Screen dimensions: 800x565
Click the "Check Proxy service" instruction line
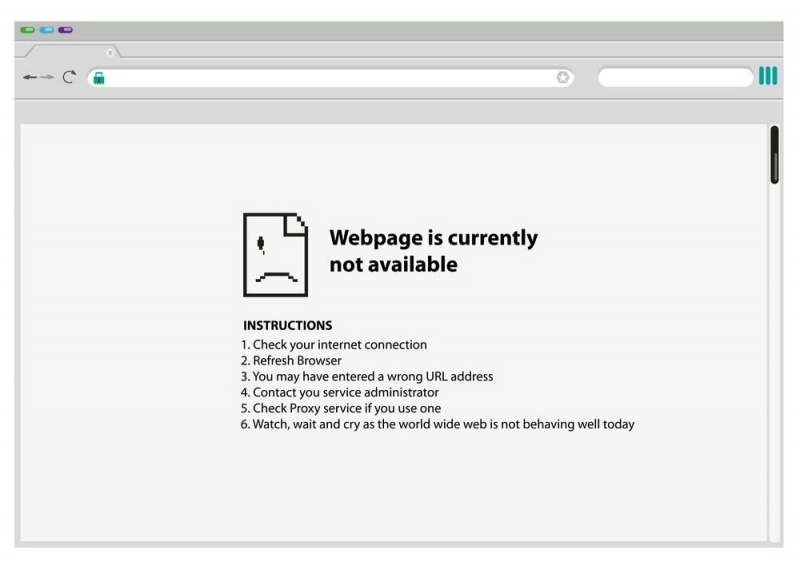tap(341, 408)
